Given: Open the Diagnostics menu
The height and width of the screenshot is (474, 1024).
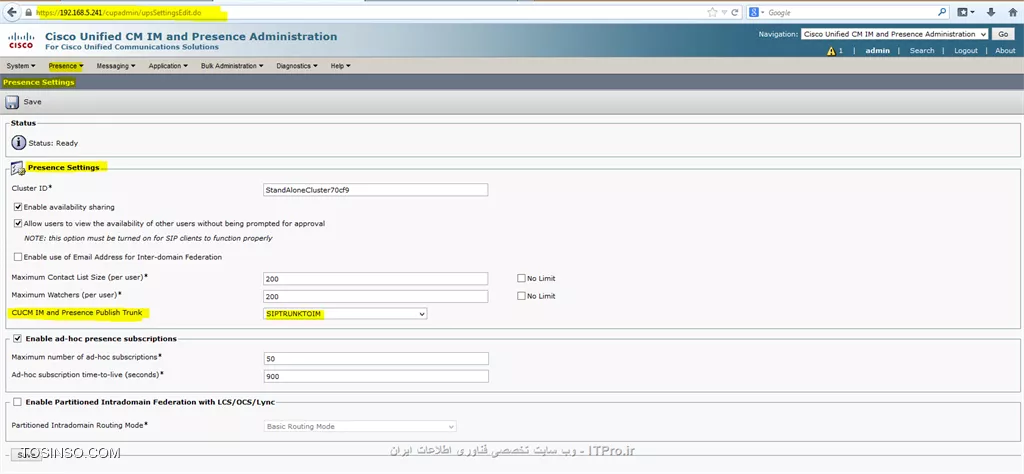Looking at the screenshot, I should coord(296,66).
